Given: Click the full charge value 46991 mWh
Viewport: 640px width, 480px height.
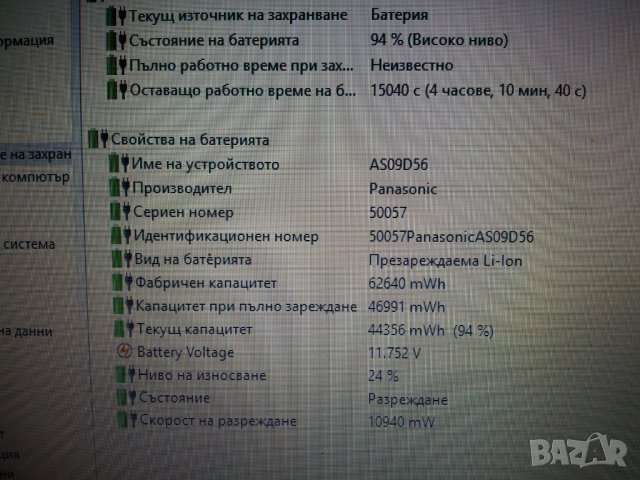Looking at the screenshot, I should click(x=406, y=307).
